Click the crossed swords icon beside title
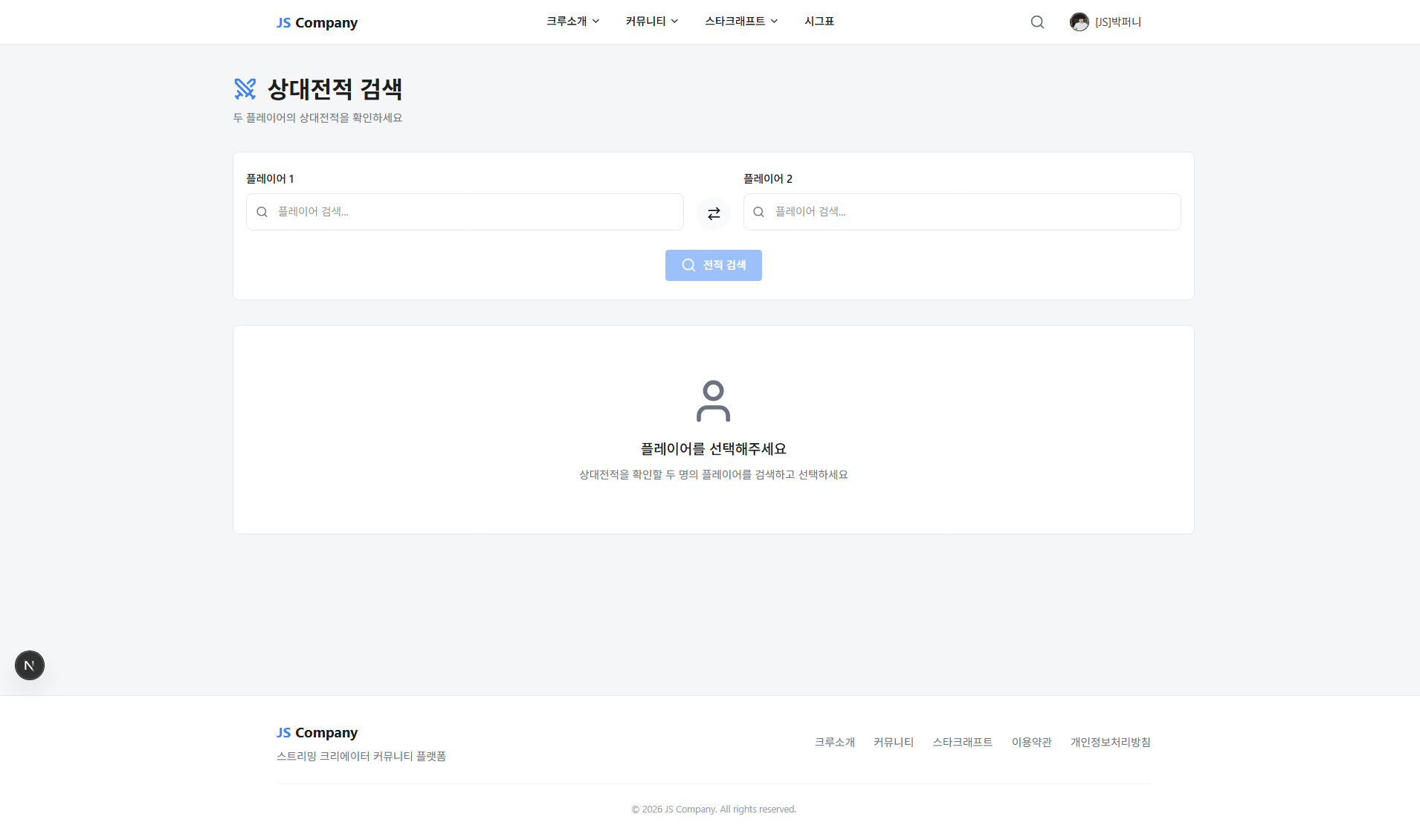The image size is (1420, 840). 245,89
